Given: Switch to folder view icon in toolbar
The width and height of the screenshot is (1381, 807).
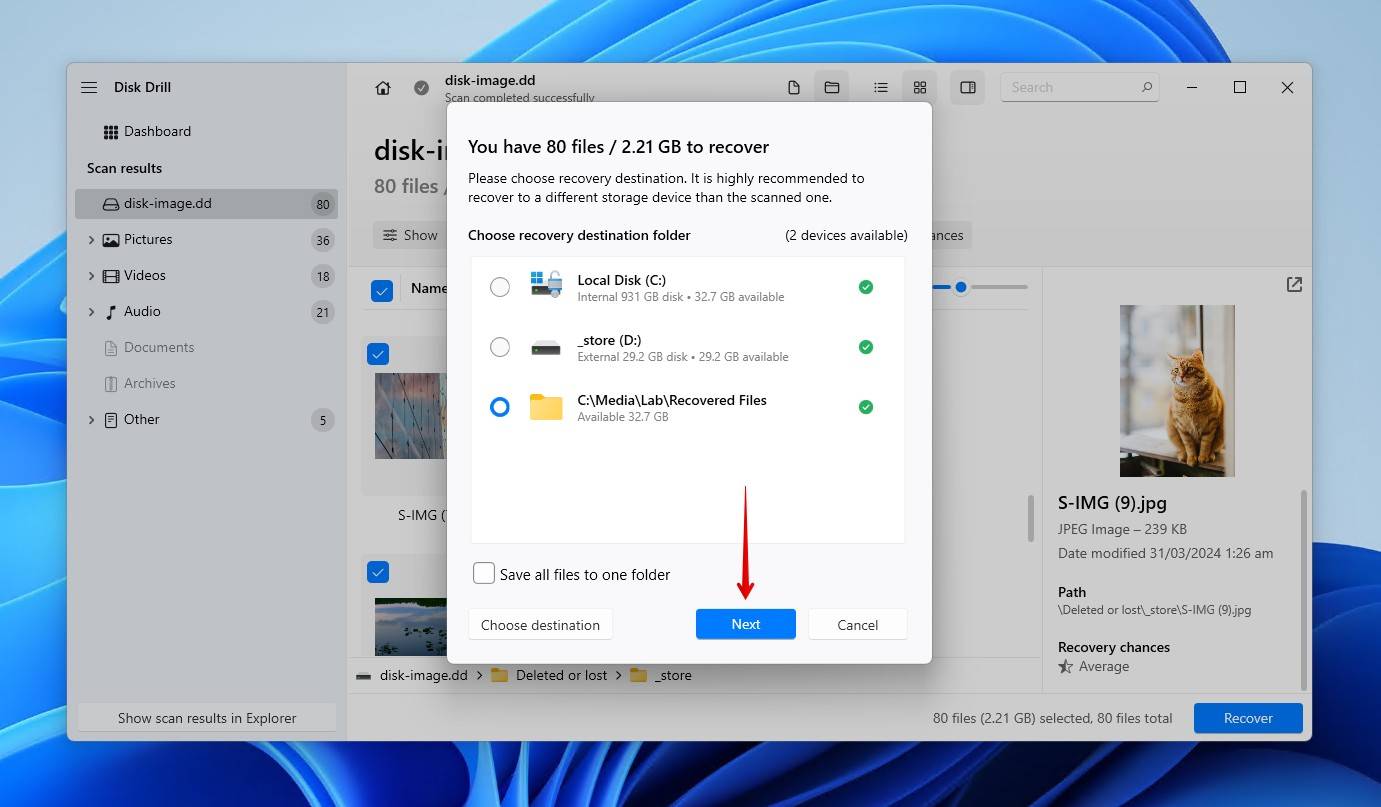Looking at the screenshot, I should [x=832, y=88].
